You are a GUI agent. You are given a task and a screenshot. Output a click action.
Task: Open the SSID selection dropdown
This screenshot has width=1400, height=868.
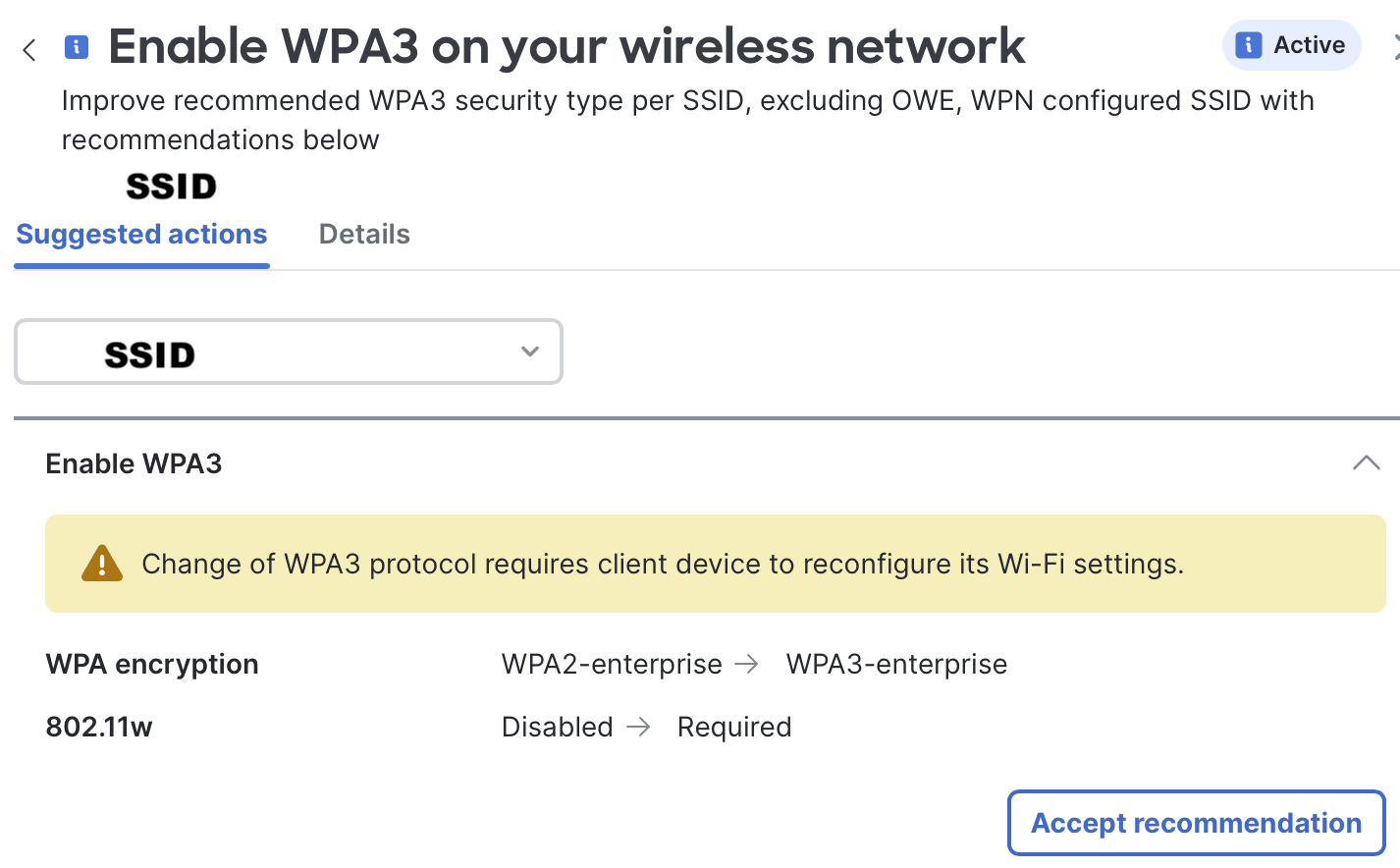(289, 352)
